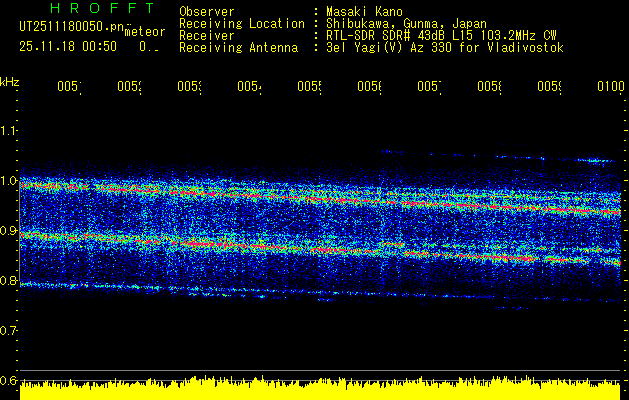Click the 0.7 frequency axis label
The width and height of the screenshot is (629, 400).
[x=9, y=331]
